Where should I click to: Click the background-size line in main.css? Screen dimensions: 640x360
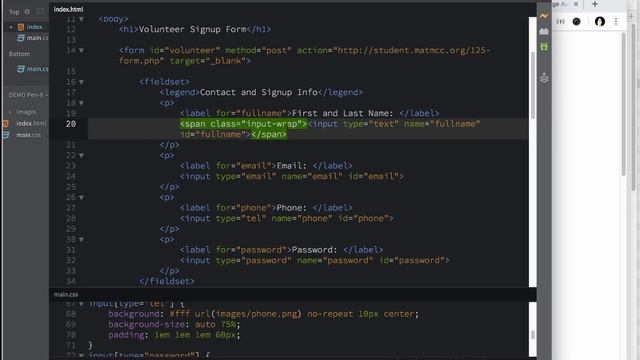tap(174, 324)
